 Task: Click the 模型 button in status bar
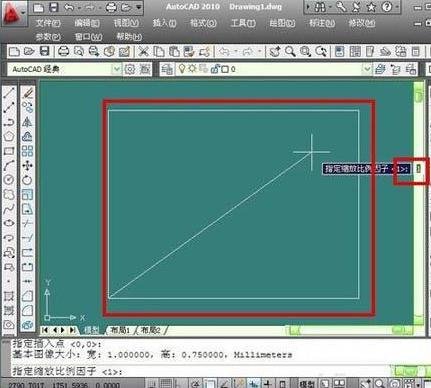307,384
